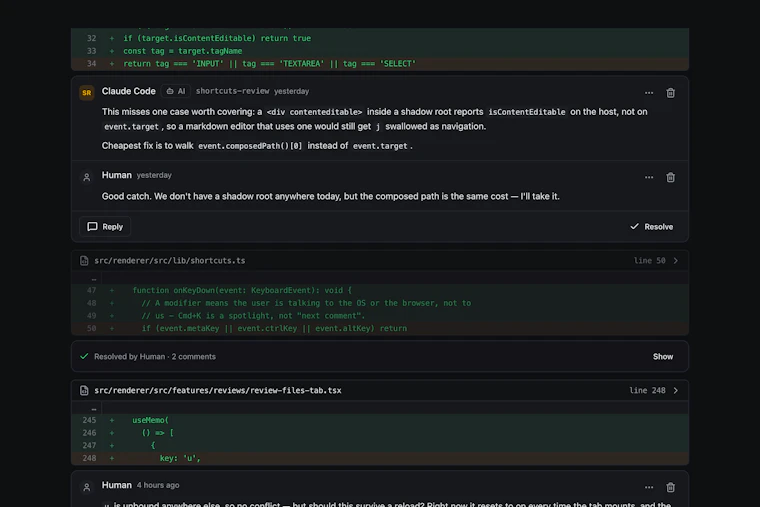
Task: Expand hidden lines above line 245
Action: [94, 409]
